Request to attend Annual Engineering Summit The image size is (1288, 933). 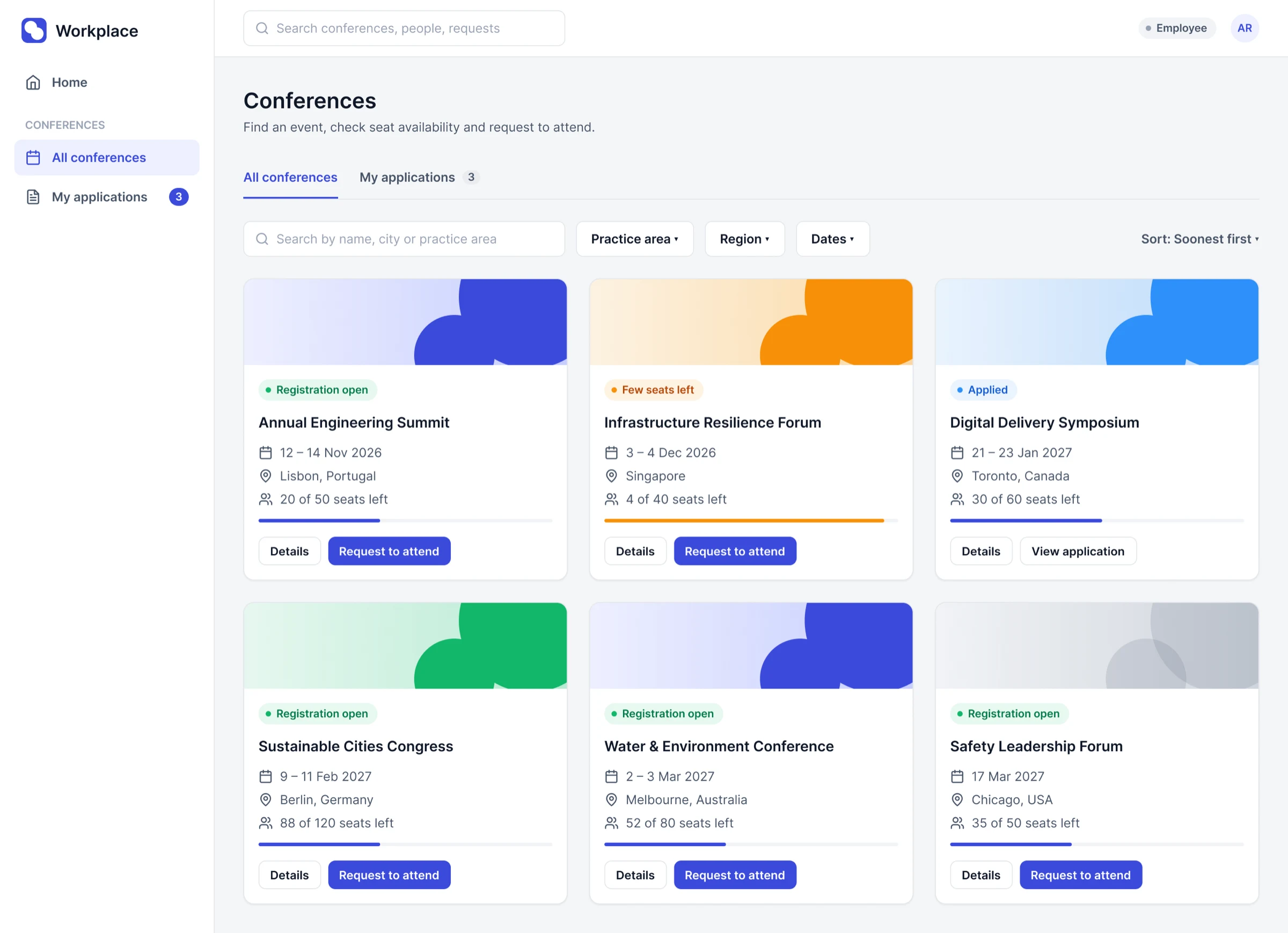(389, 551)
